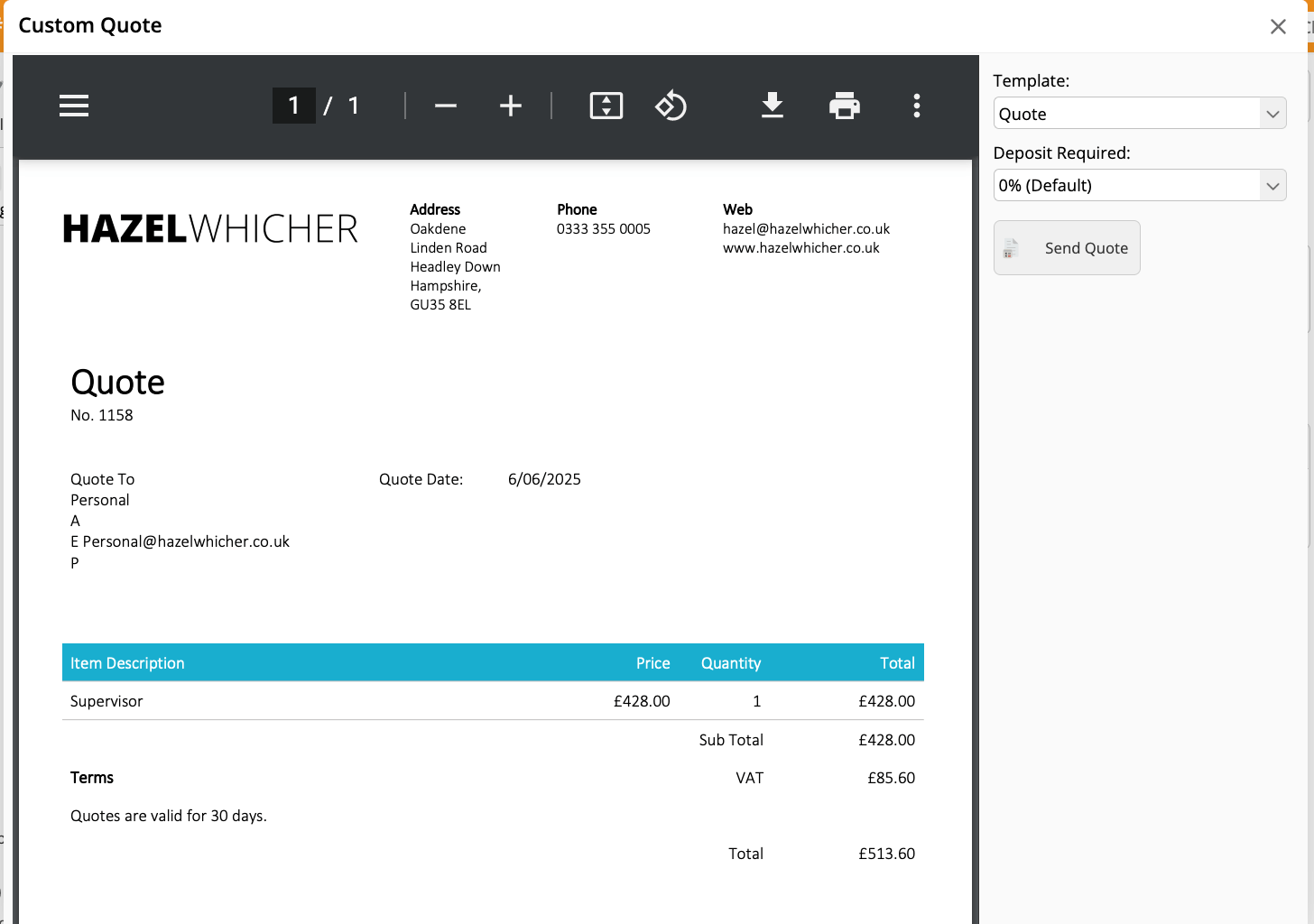
Task: Select the current page number field
Action: point(294,106)
